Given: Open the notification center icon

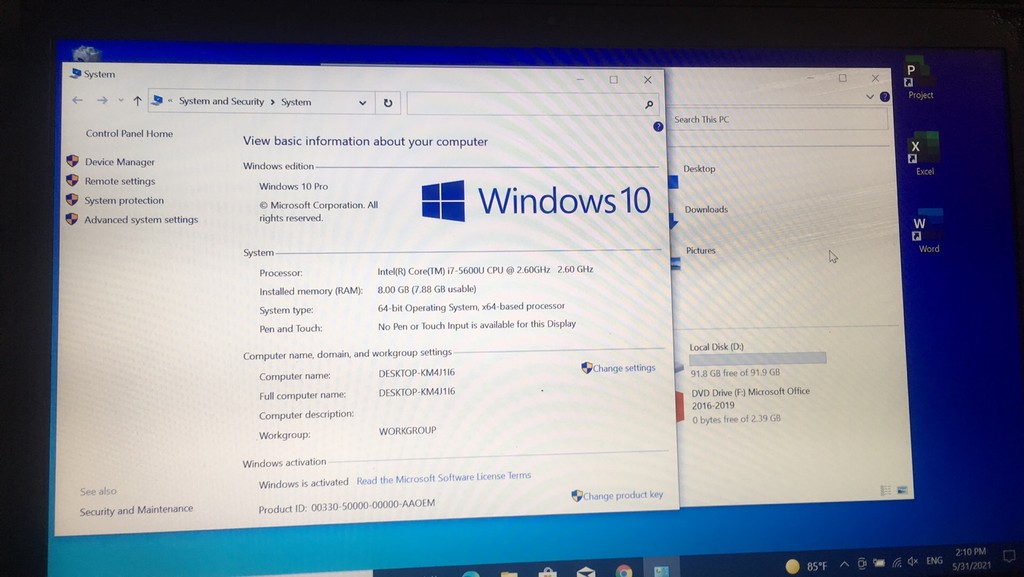Looking at the screenshot, I should [x=1009, y=557].
